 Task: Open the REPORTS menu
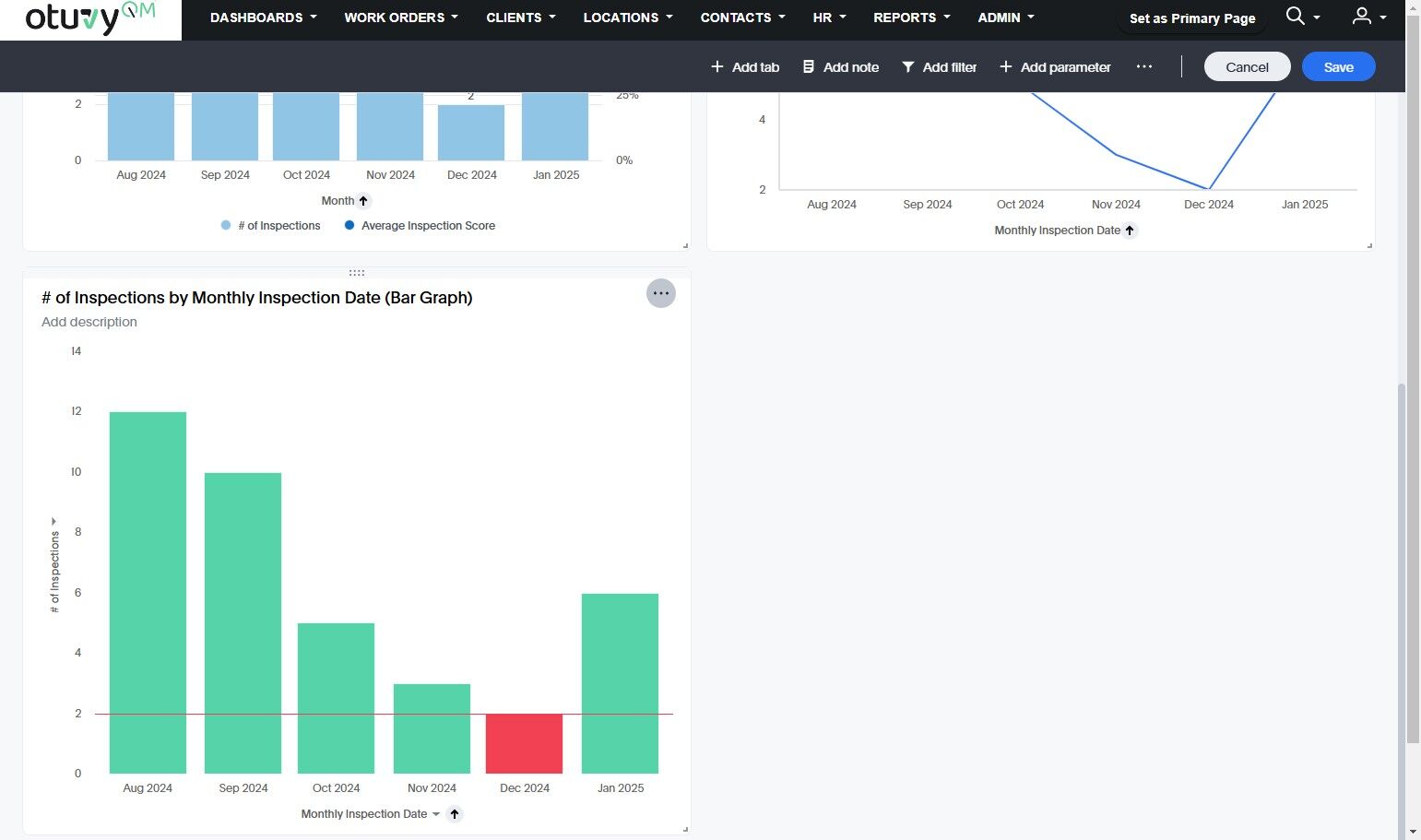912,18
